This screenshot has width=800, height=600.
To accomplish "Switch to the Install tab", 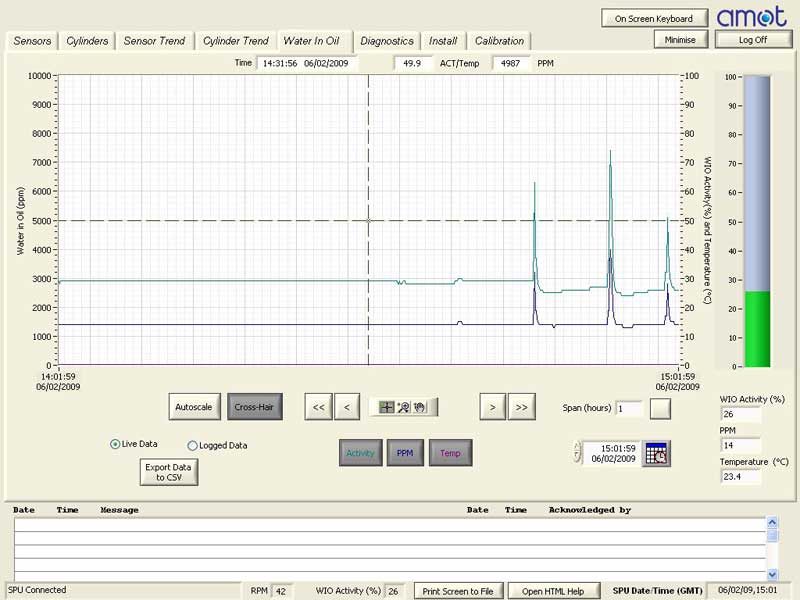I will pyautogui.click(x=443, y=41).
